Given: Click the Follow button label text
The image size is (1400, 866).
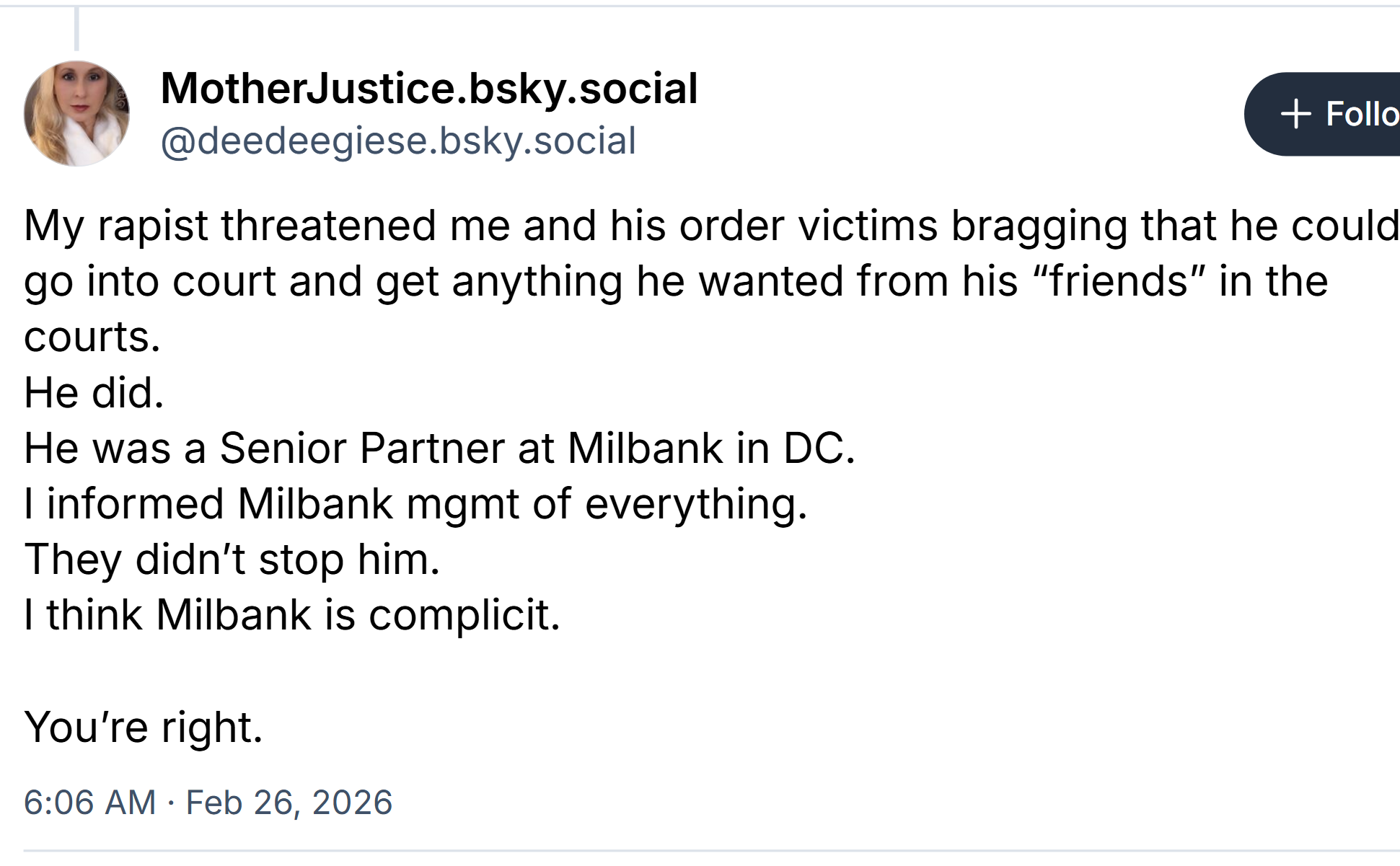Looking at the screenshot, I should tap(1362, 113).
